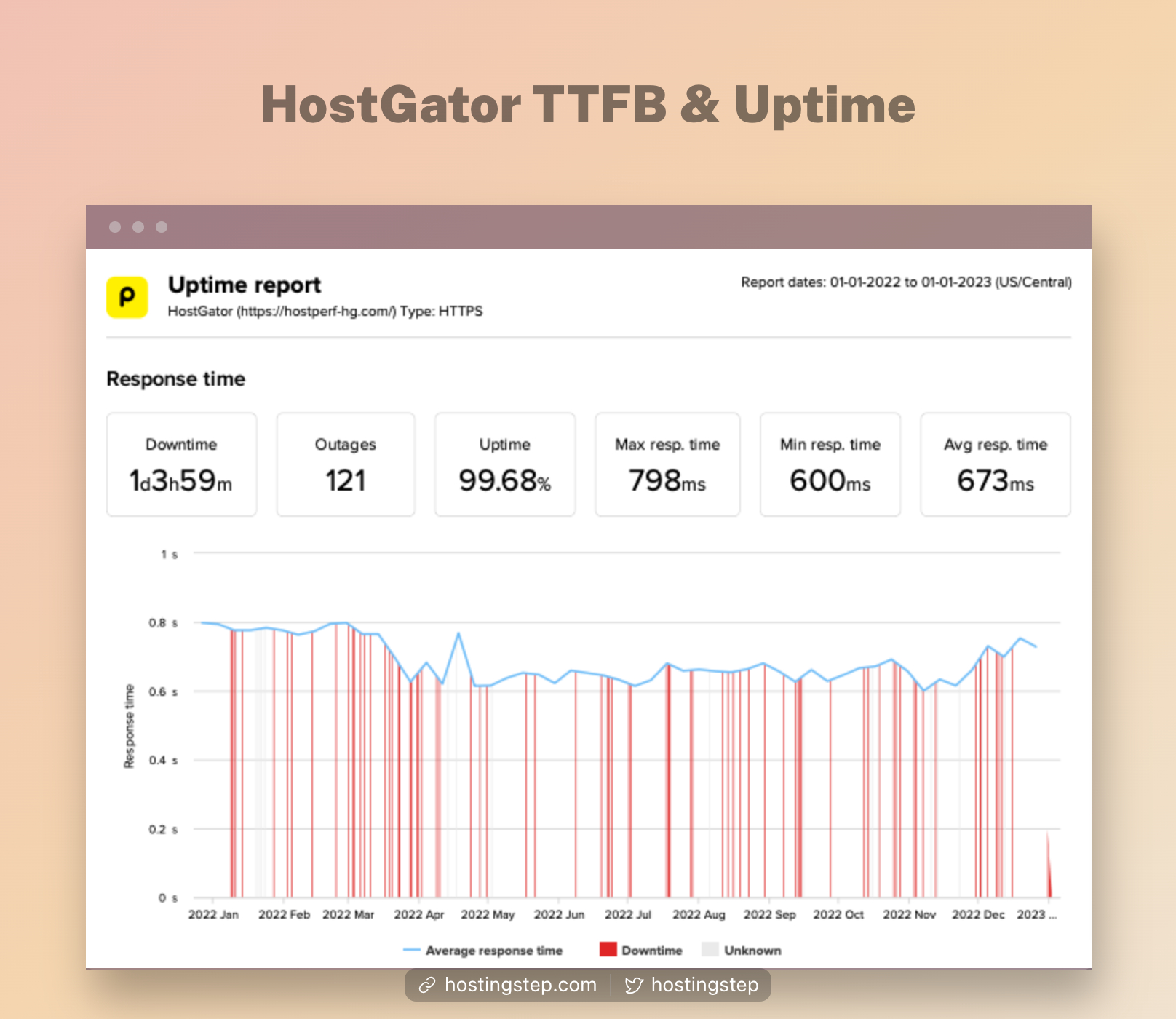Click the 2022 Nov axis label

point(909,914)
